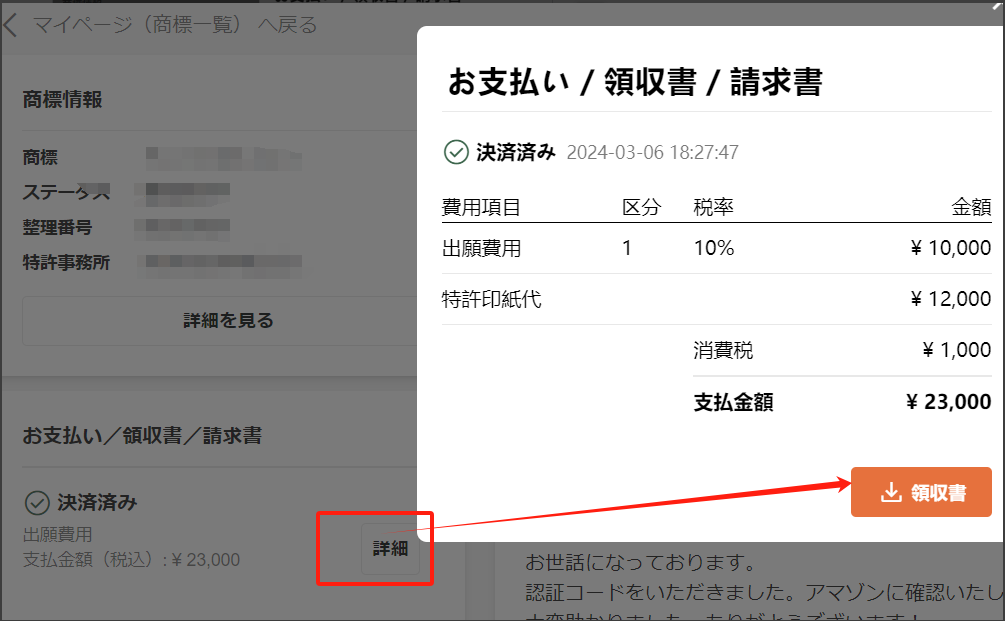The image size is (1005, 621).
Task: Click the 税率 column header
Action: (714, 207)
